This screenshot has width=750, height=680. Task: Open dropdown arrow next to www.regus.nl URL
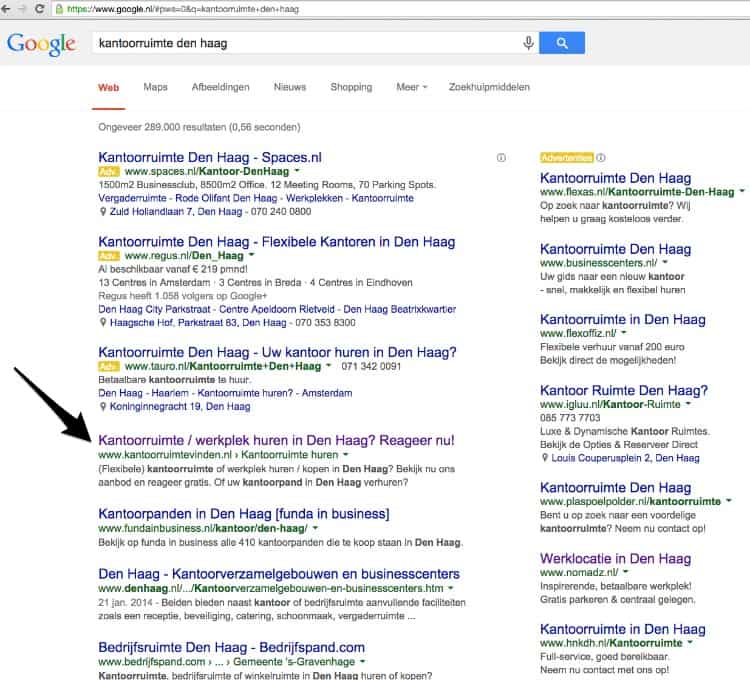pos(252,255)
